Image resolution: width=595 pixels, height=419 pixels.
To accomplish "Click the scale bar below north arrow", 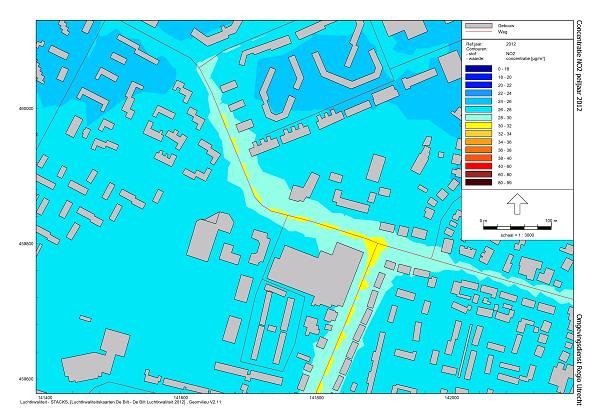I will click(x=517, y=228).
